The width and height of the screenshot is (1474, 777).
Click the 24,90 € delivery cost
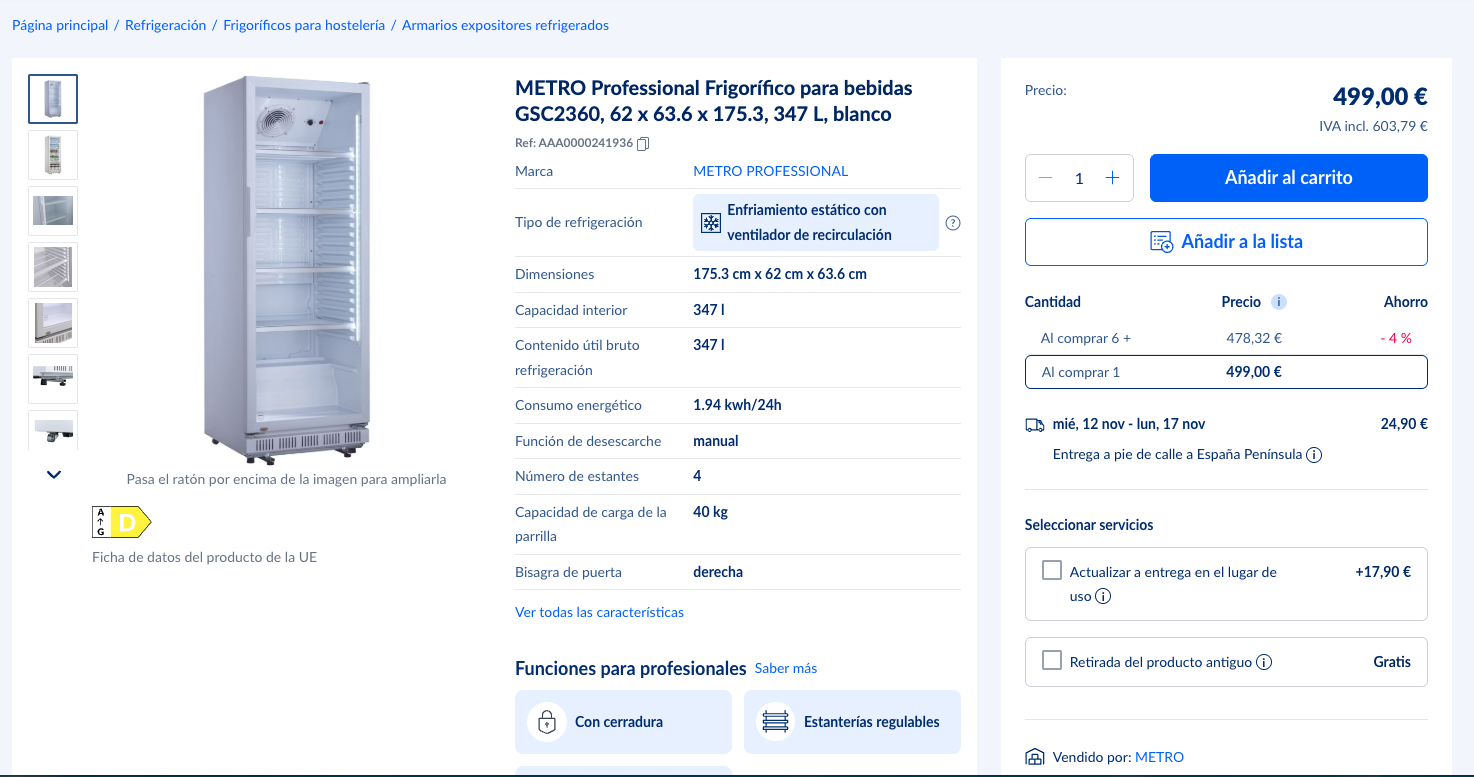pyautogui.click(x=1404, y=424)
